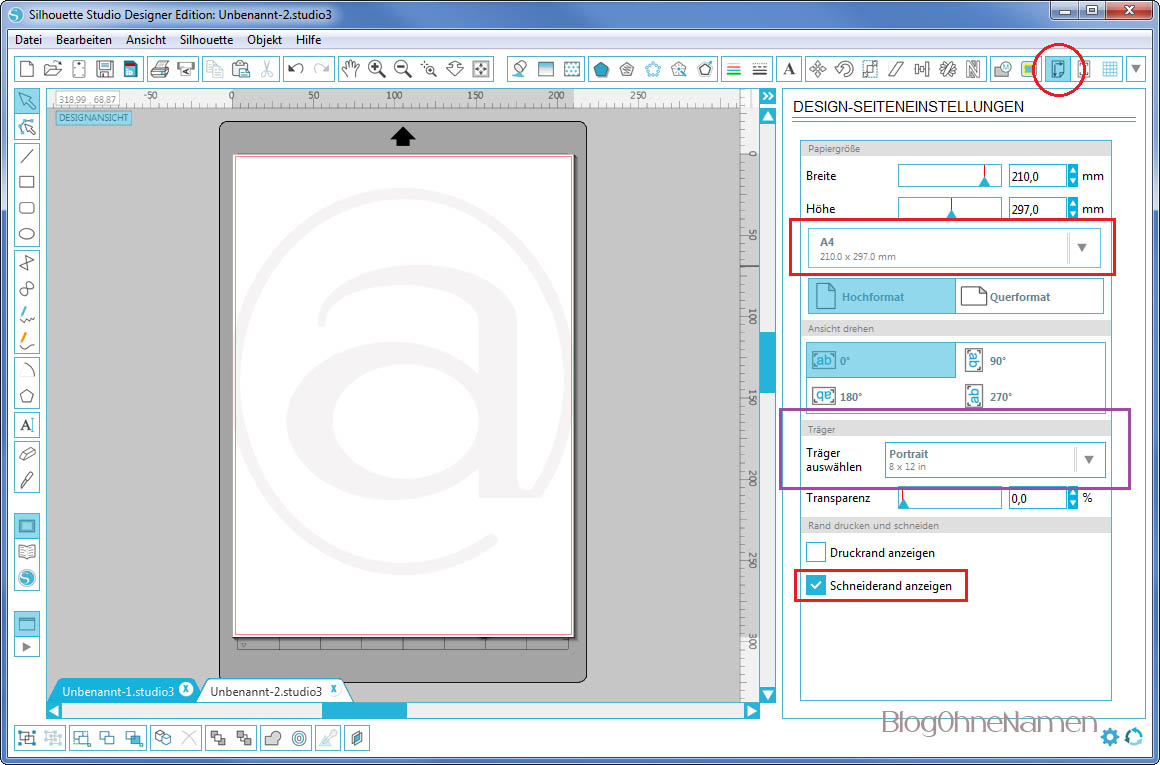Select the Eraser tool
The width and height of the screenshot is (1160, 765).
pyautogui.click(x=27, y=452)
